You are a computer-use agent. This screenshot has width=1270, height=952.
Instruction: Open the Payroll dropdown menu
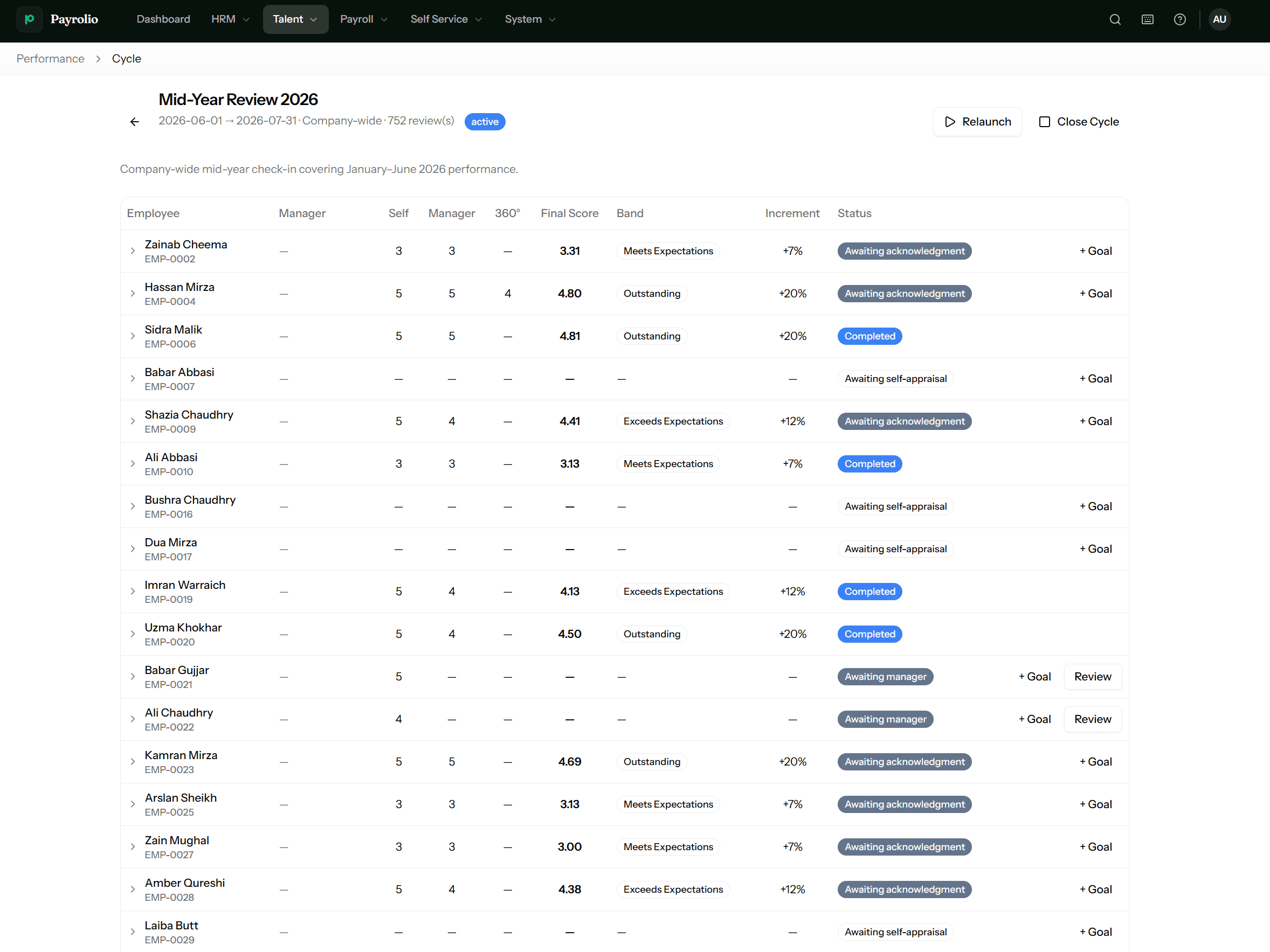[363, 19]
